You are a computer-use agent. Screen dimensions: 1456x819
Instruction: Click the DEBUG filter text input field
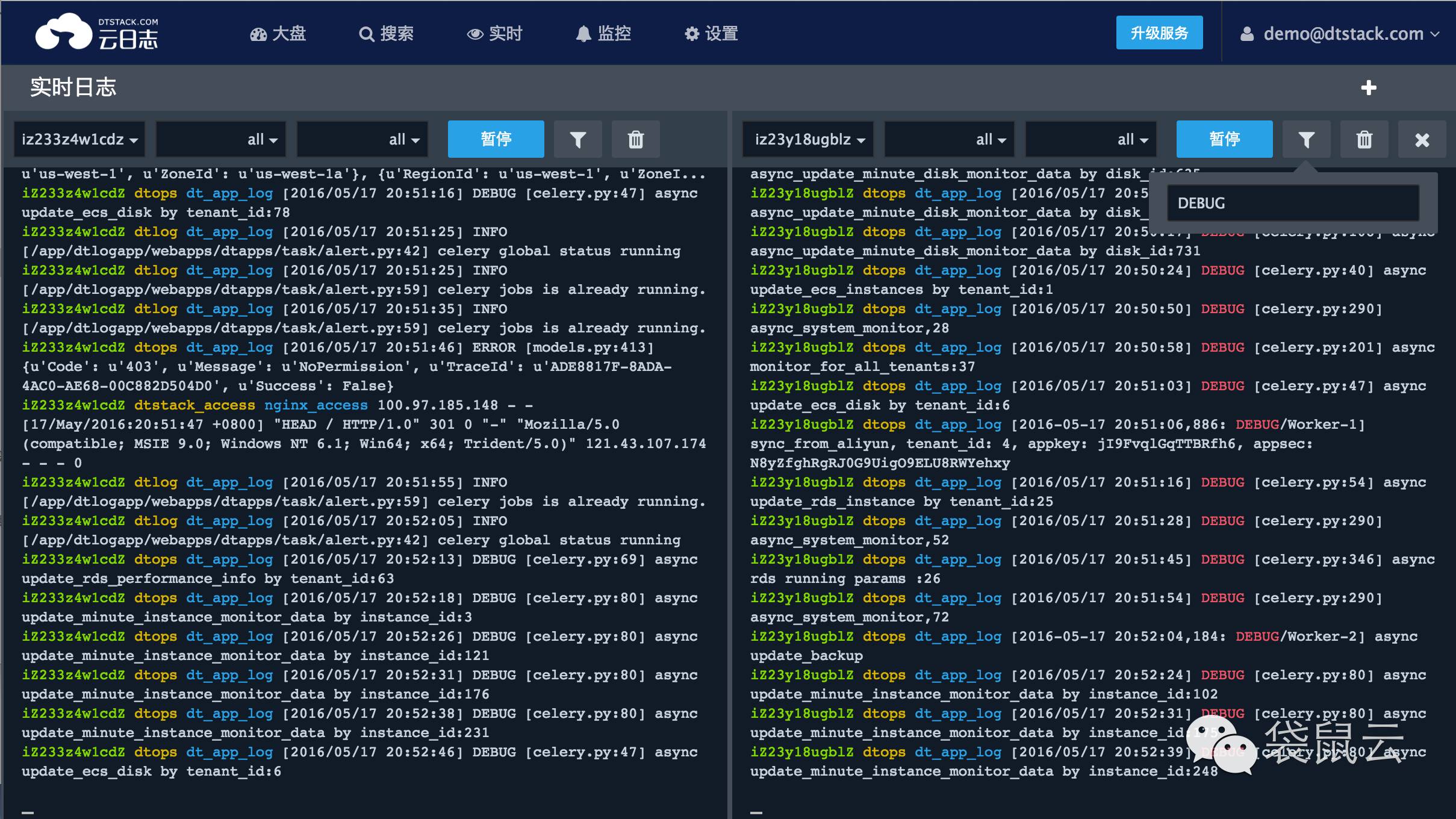coord(1292,204)
